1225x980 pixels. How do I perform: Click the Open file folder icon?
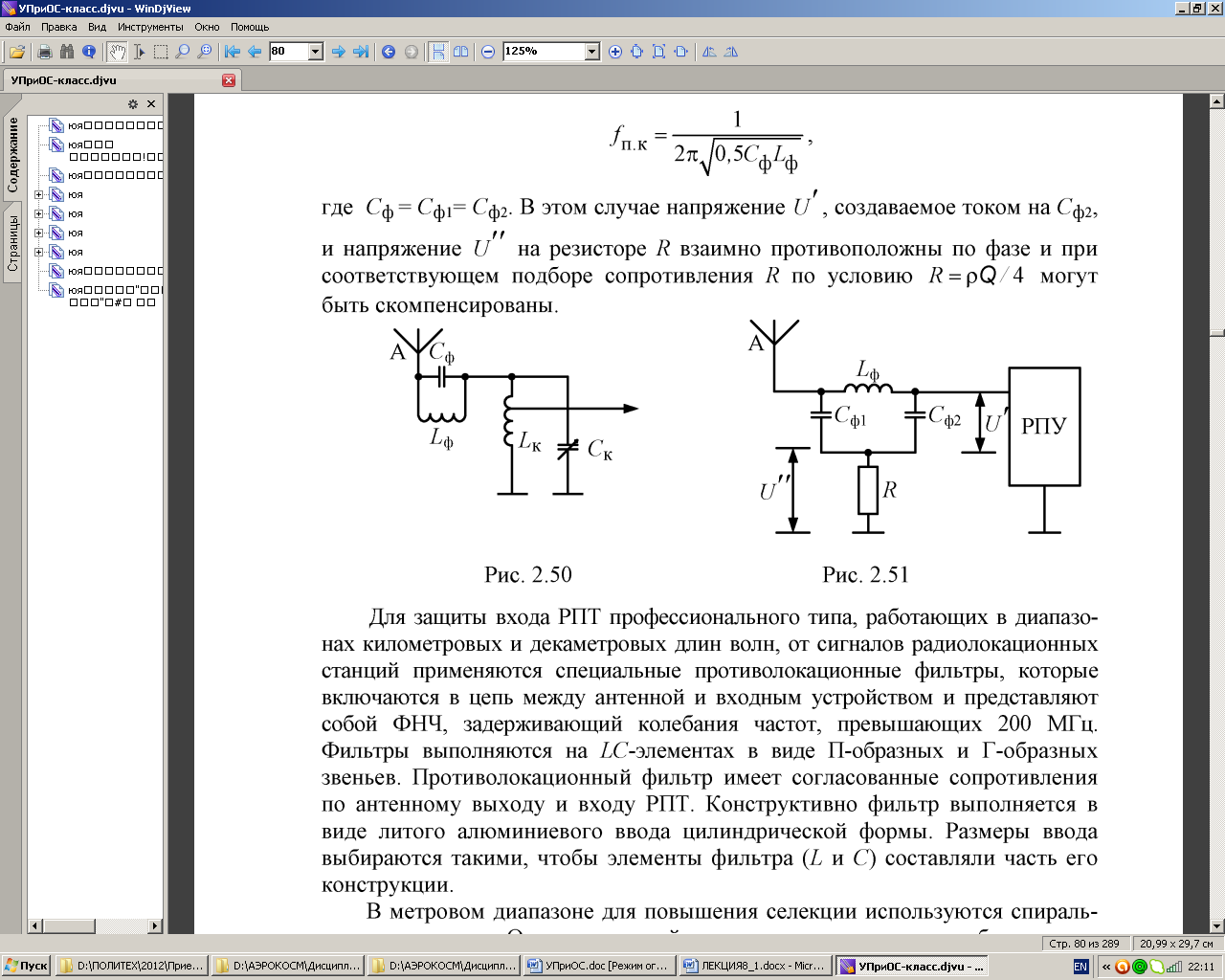coord(17,52)
